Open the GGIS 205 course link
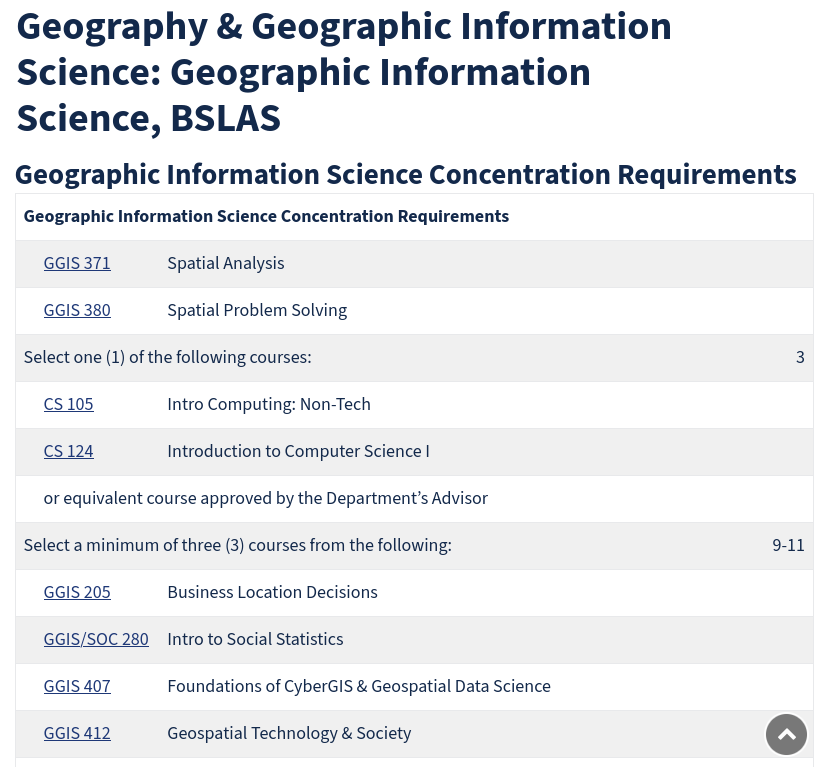The width and height of the screenshot is (822, 767). pos(77,593)
